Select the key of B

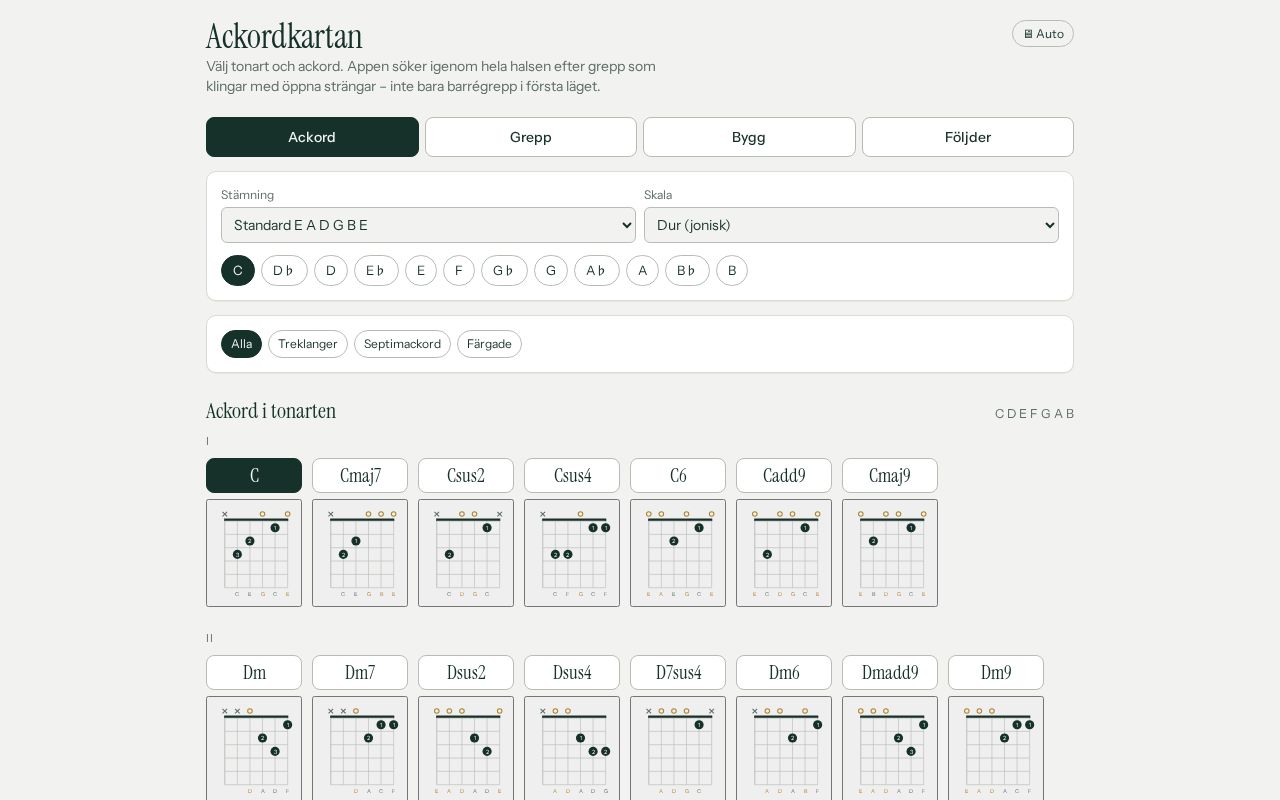732,271
